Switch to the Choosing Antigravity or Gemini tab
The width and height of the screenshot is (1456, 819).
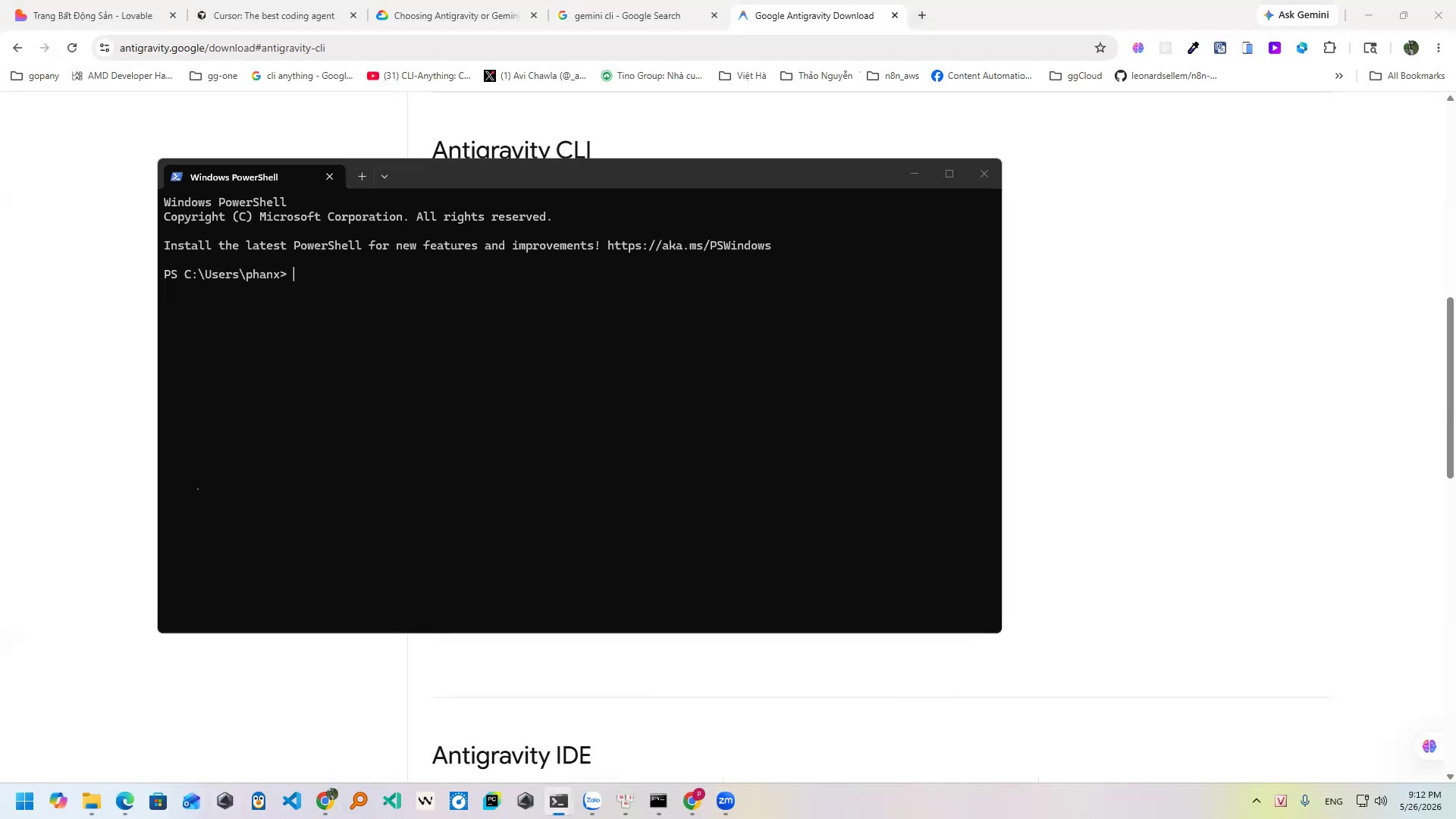457,15
